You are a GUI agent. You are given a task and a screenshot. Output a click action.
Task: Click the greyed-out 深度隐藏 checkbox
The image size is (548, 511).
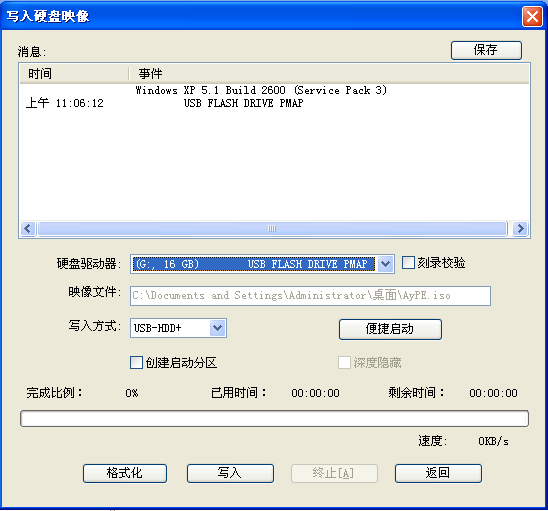point(344,362)
